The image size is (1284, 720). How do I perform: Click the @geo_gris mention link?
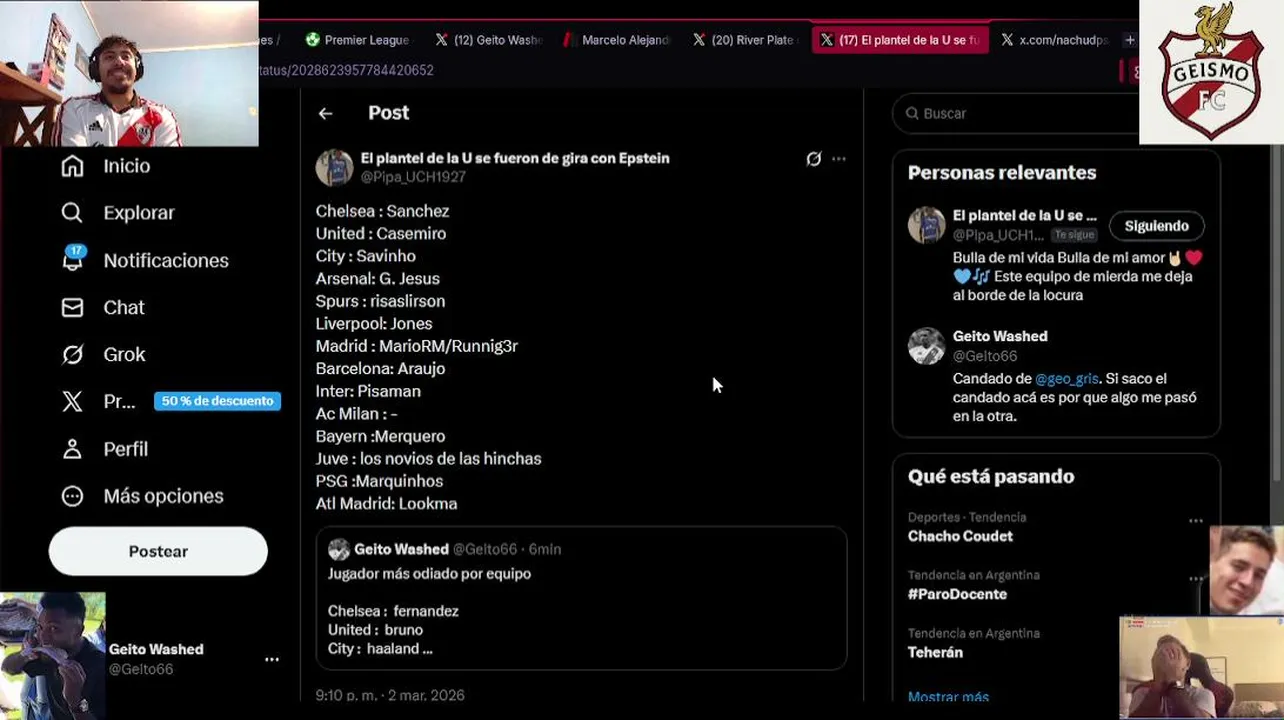point(1066,379)
